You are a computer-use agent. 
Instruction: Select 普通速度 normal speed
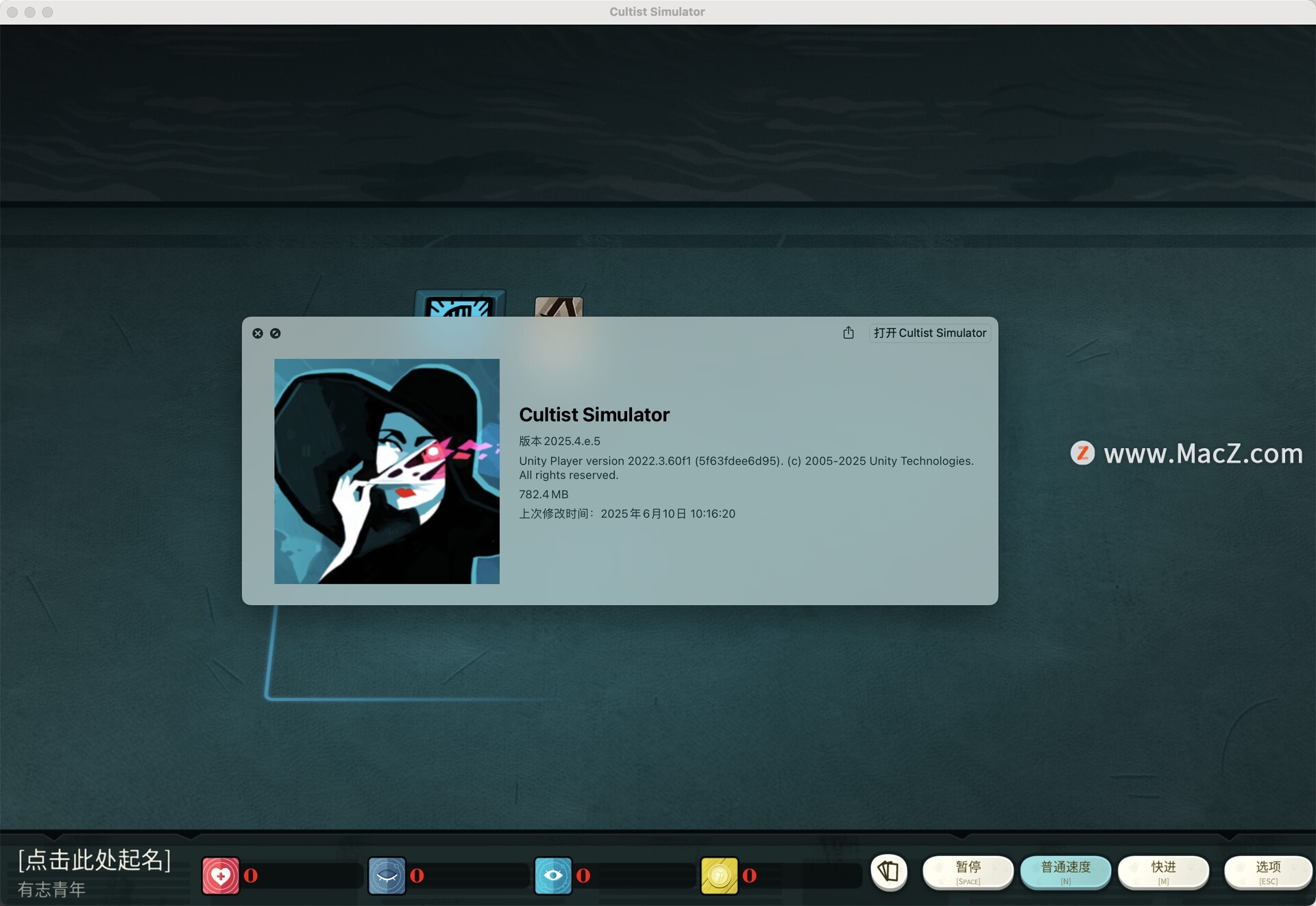1066,872
